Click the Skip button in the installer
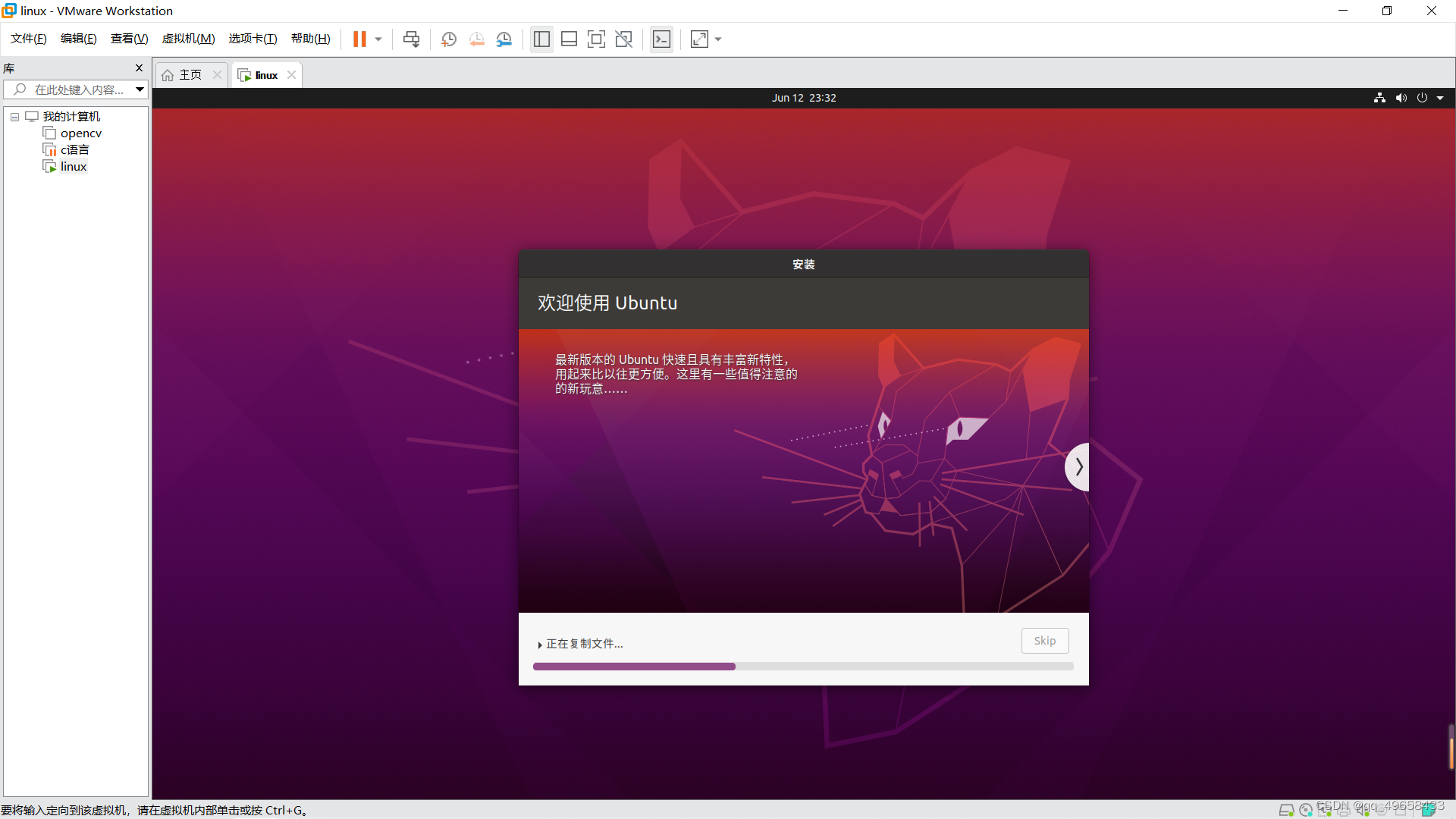Image resolution: width=1456 pixels, height=819 pixels. pos(1044,641)
